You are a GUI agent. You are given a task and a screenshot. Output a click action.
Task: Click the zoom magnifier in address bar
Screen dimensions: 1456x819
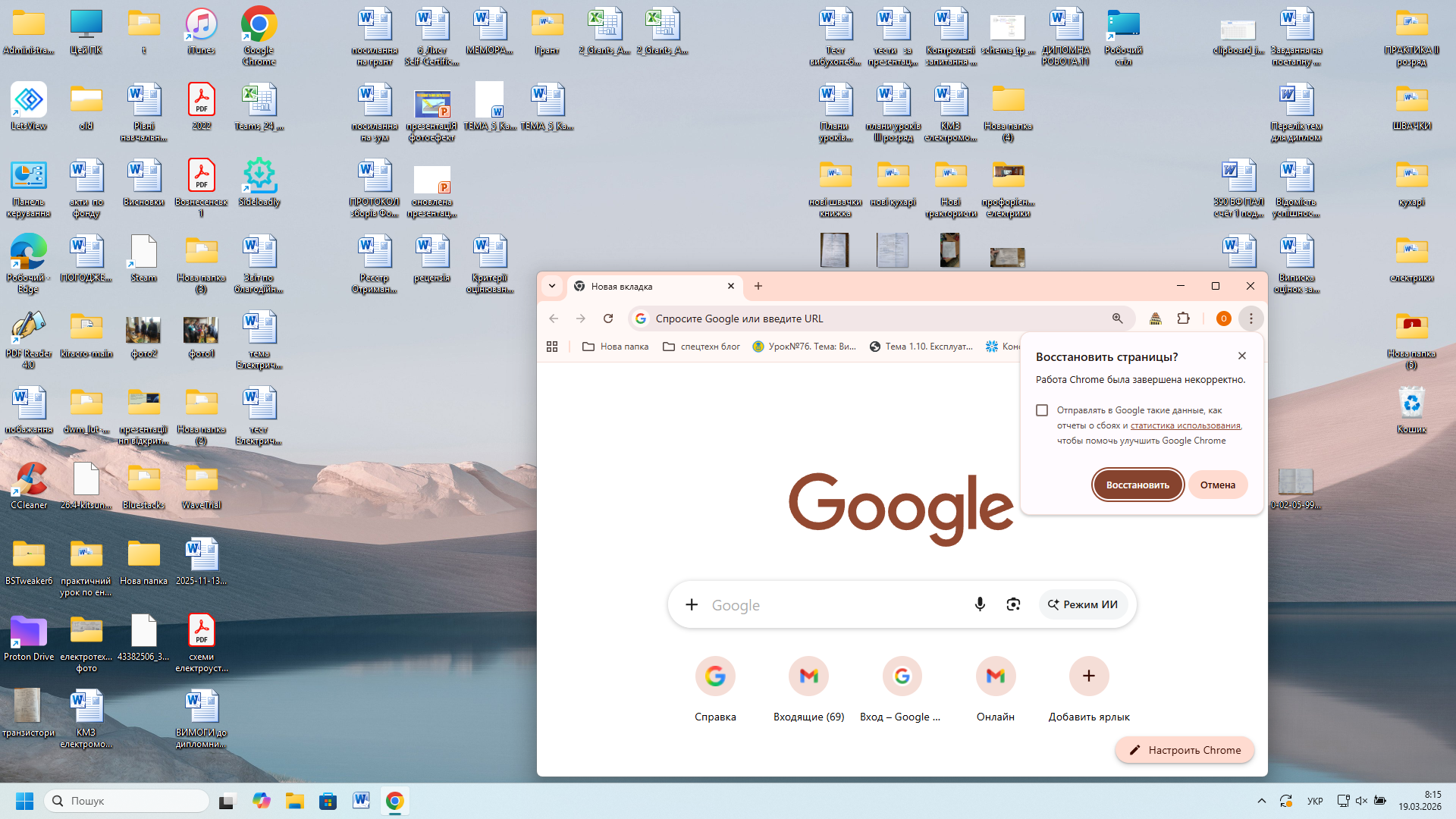(x=1117, y=318)
